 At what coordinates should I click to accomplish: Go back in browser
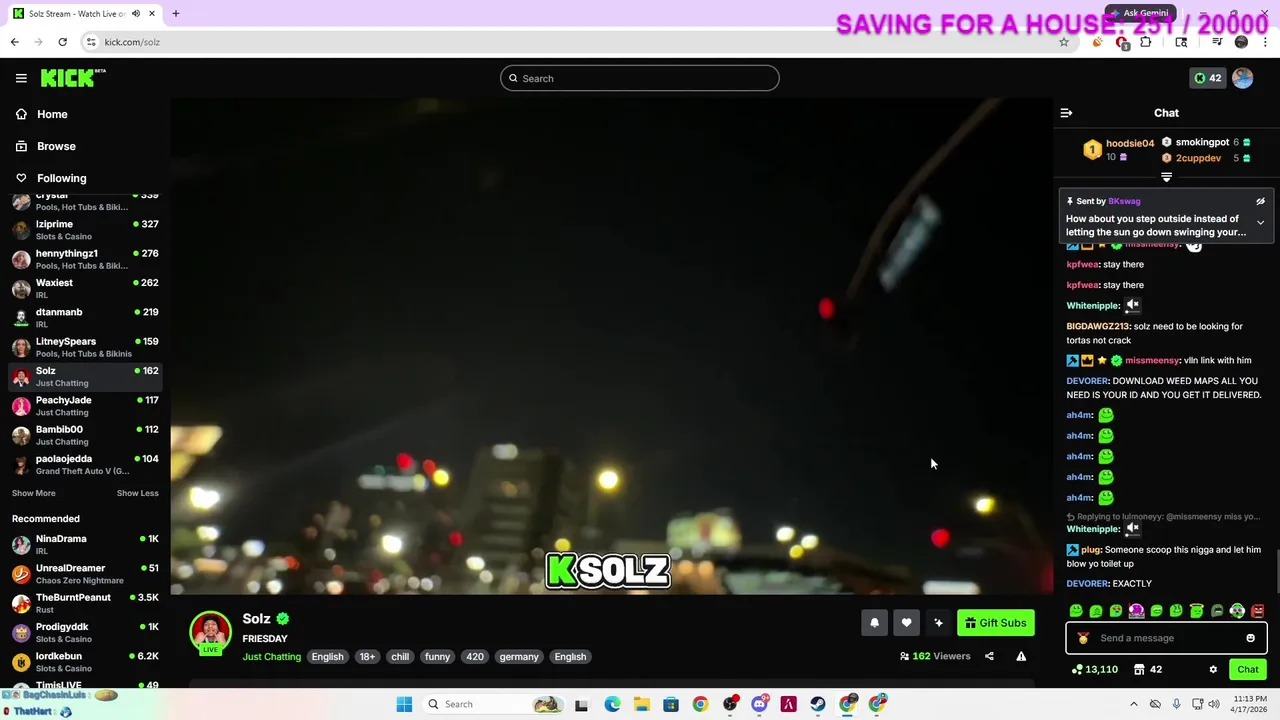pyautogui.click(x=14, y=42)
